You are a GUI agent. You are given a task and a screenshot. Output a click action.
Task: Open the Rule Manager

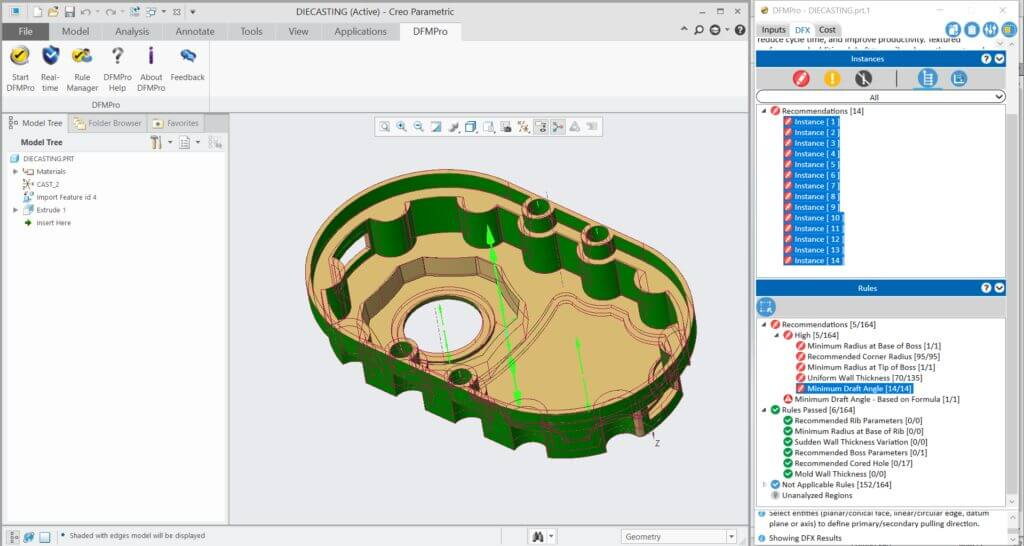coord(82,57)
